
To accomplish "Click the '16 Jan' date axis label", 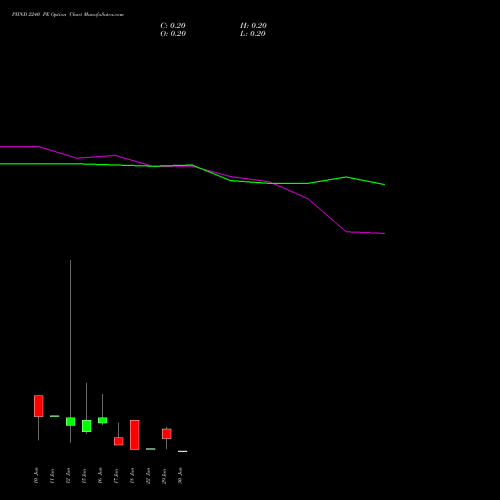I will [x=100, y=476].
